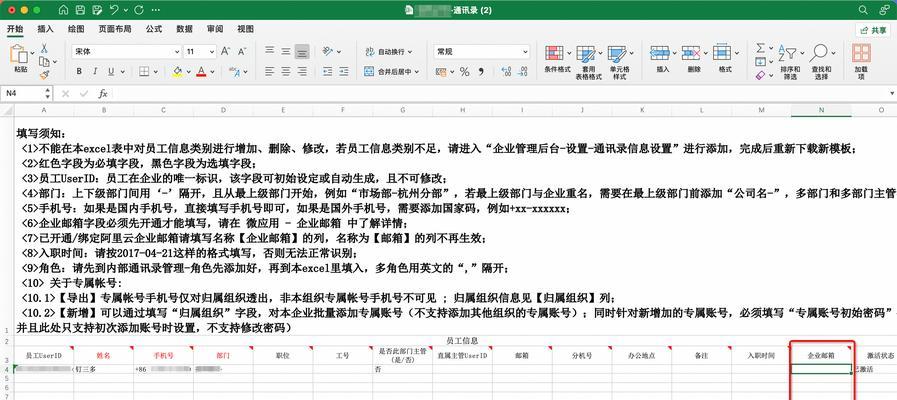
Task: Switch to the 页面布局 (Page Layout) tab
Action: (x=114, y=29)
